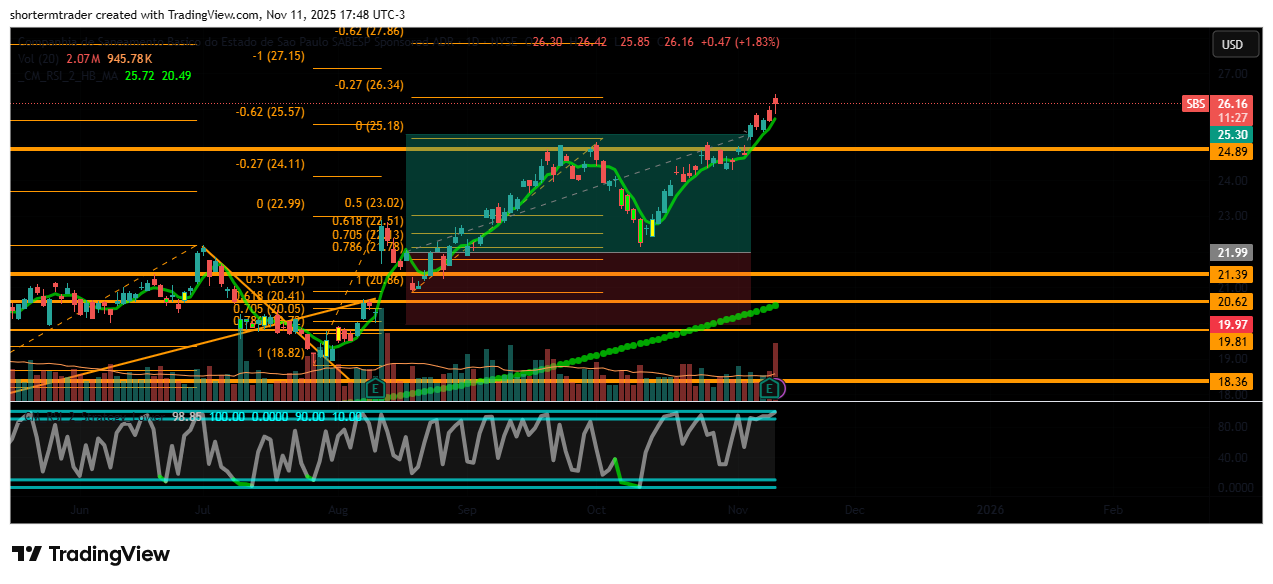Click the SABESP symbol title text
The image size is (1273, 584).
260,42
